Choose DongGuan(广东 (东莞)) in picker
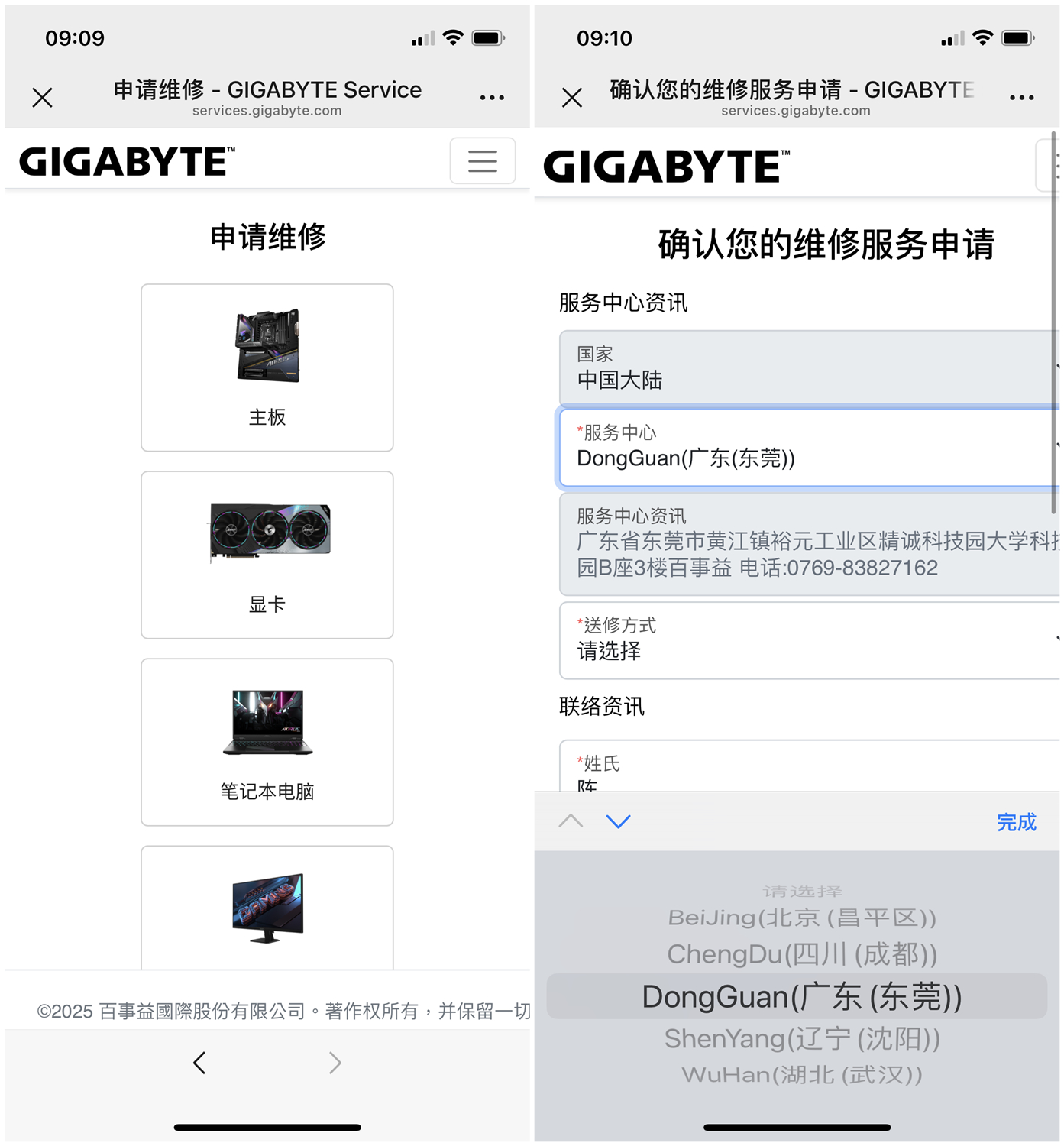This screenshot has width=1064, height=1146. point(797,996)
